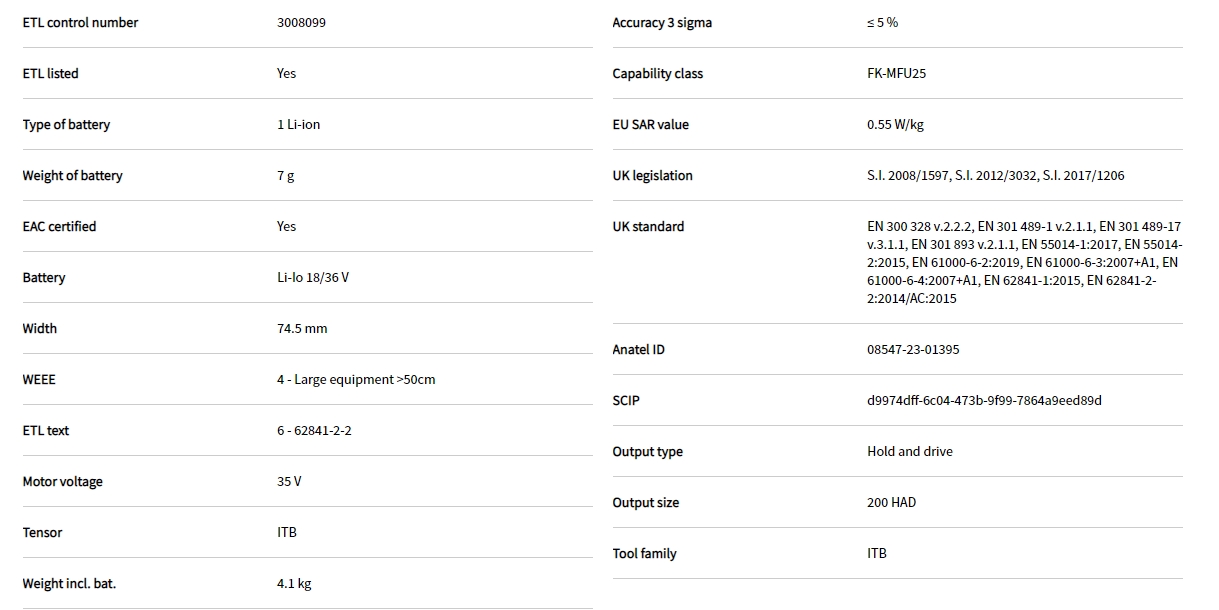Select the Motor voltage value 35 V
Viewport: 1219px width, 610px height.
coord(289,481)
